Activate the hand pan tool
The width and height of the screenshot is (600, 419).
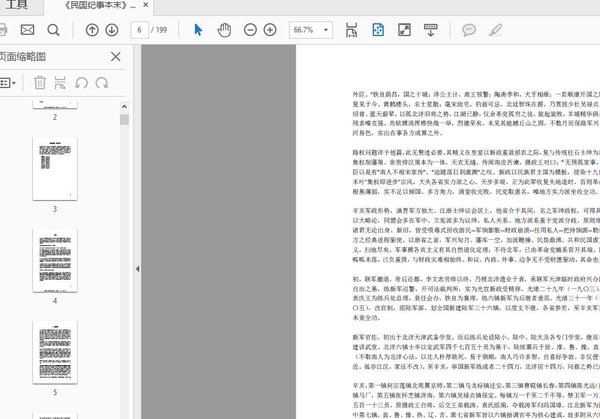click(224, 30)
